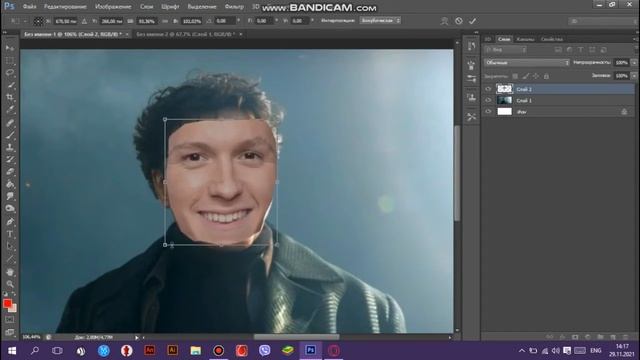
Task: Click the horizontal canvas scrollbar
Action: pos(296,337)
